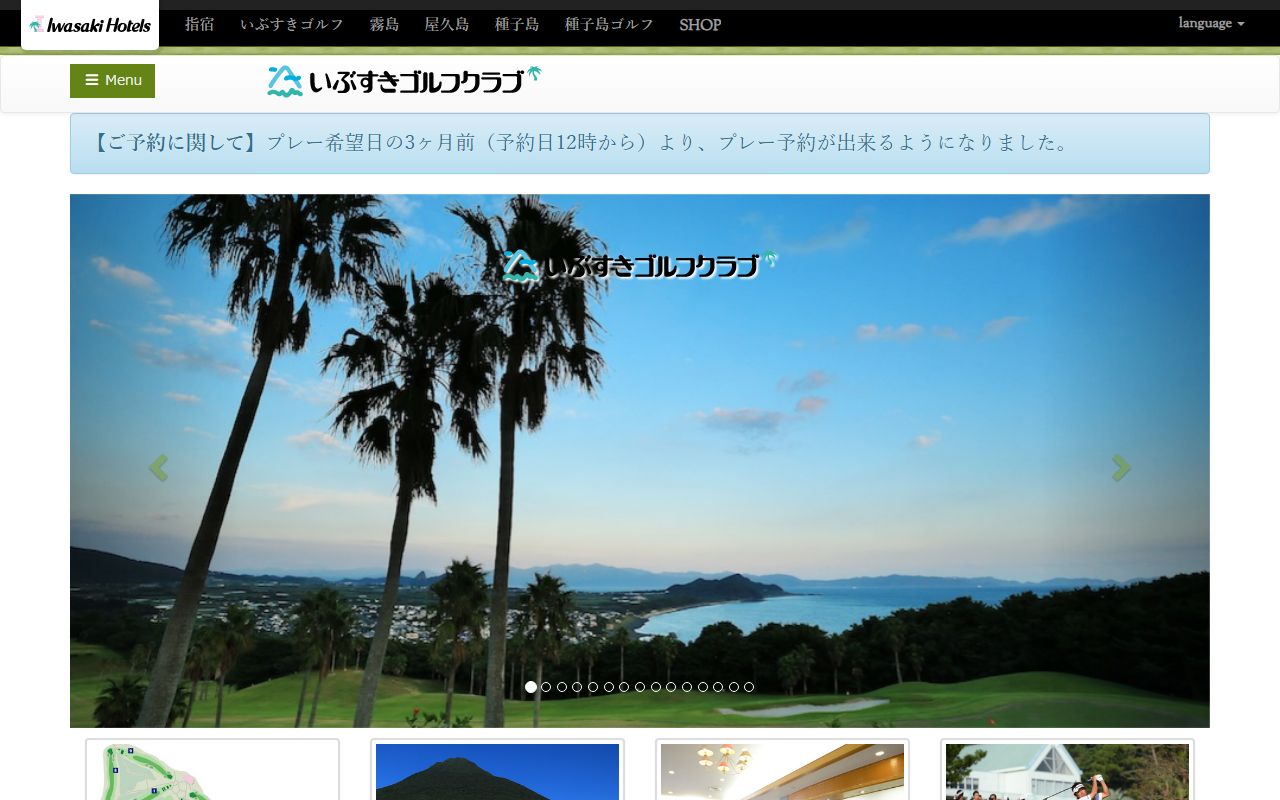1280x800 pixels.
Task: Select the twelfth carousel indicator dot
Action: click(x=702, y=687)
